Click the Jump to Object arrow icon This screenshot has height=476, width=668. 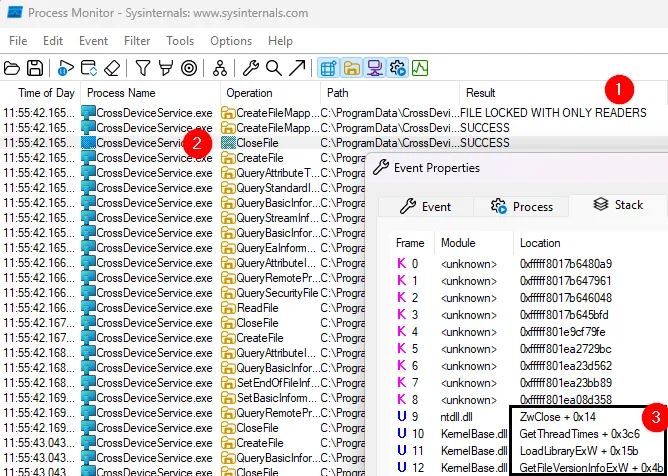tap(297, 68)
